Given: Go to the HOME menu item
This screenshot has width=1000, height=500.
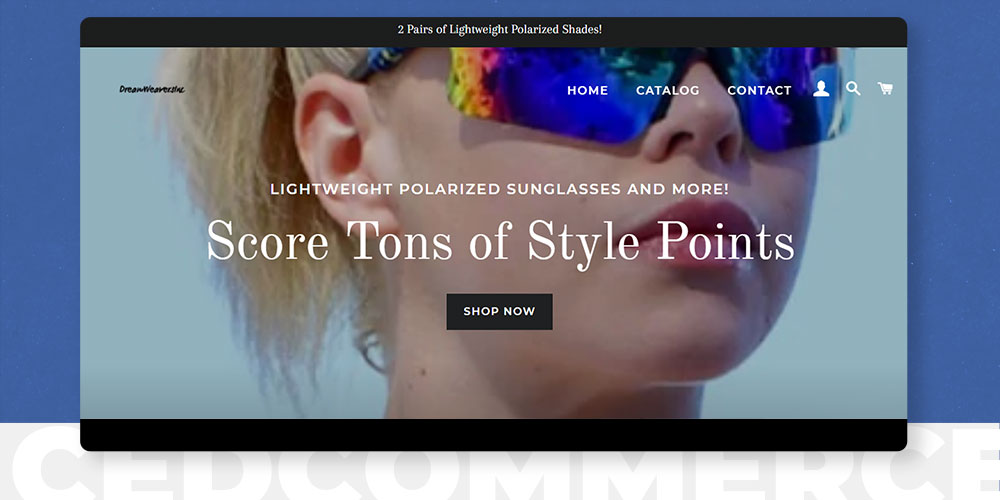Looking at the screenshot, I should [x=587, y=91].
